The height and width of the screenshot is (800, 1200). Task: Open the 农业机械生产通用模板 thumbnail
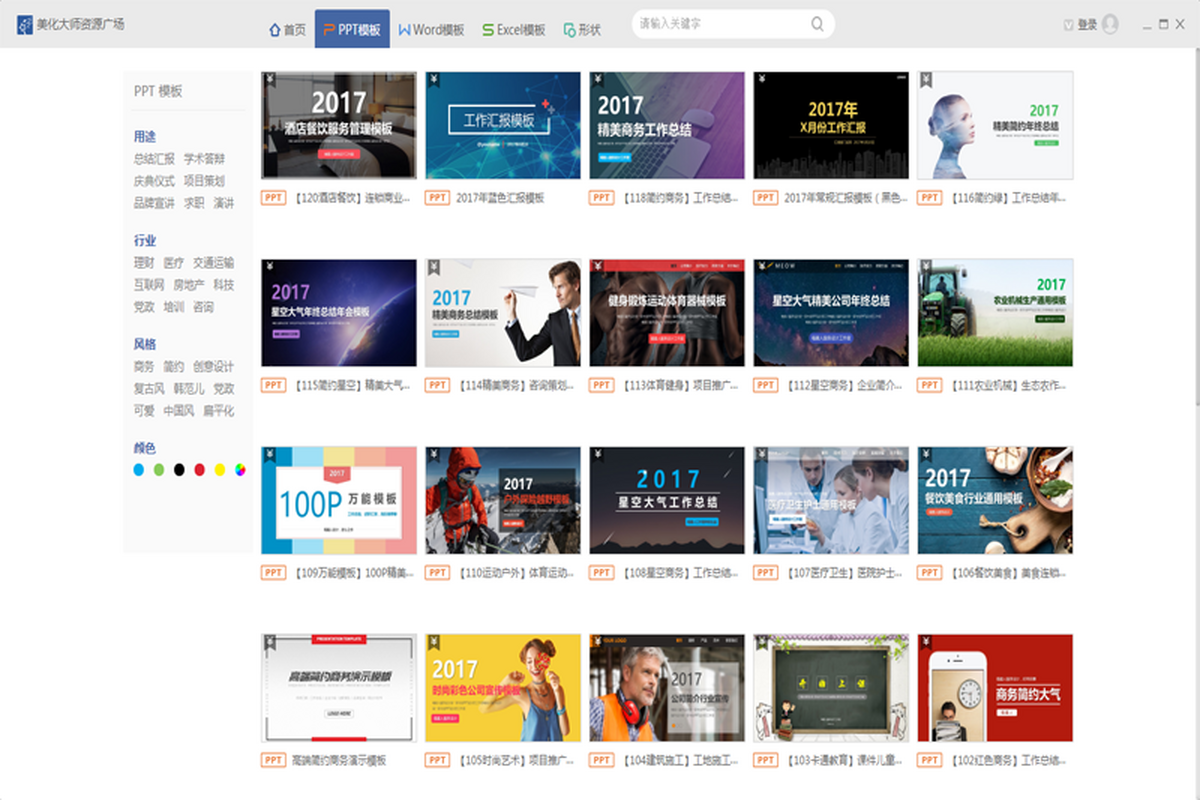point(995,313)
